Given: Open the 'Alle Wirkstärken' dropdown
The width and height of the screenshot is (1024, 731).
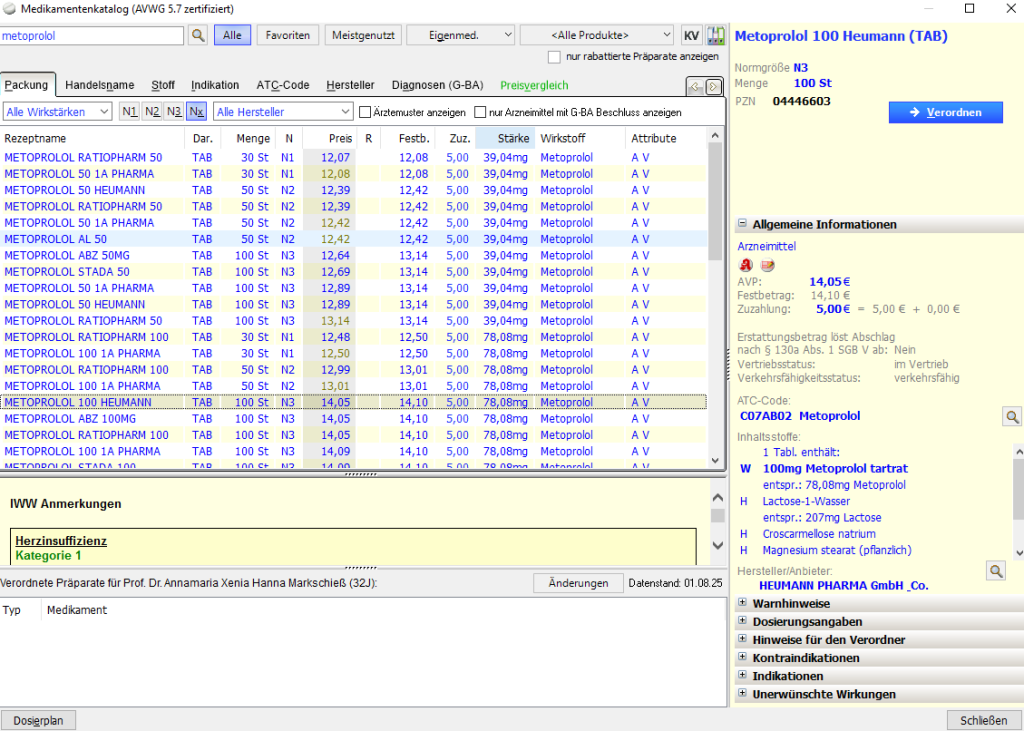Looking at the screenshot, I should [58, 112].
